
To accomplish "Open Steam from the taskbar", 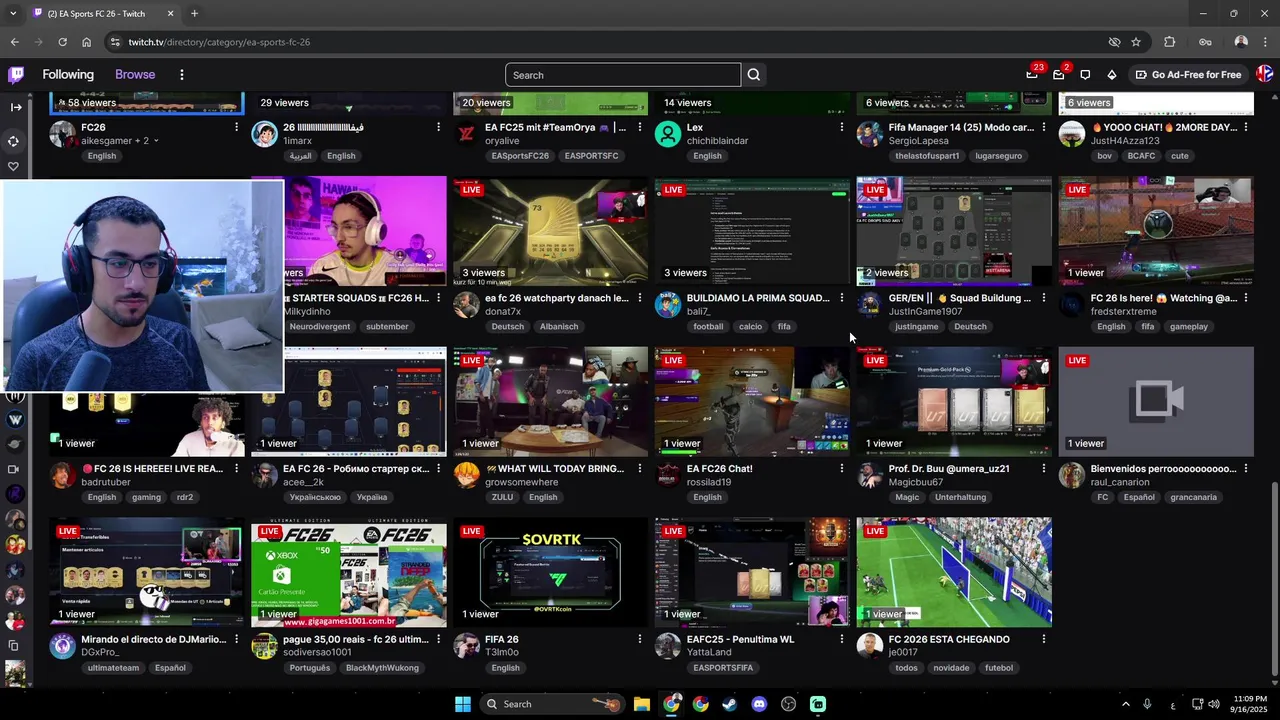I will (730, 704).
